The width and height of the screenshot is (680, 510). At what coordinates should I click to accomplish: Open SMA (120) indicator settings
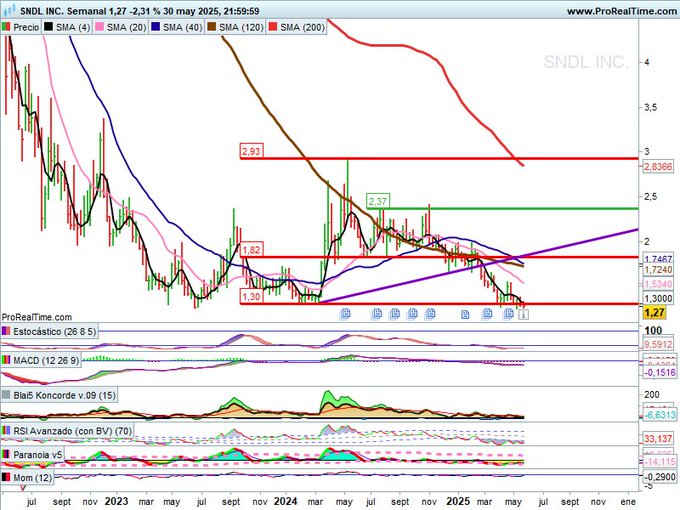coord(236,27)
